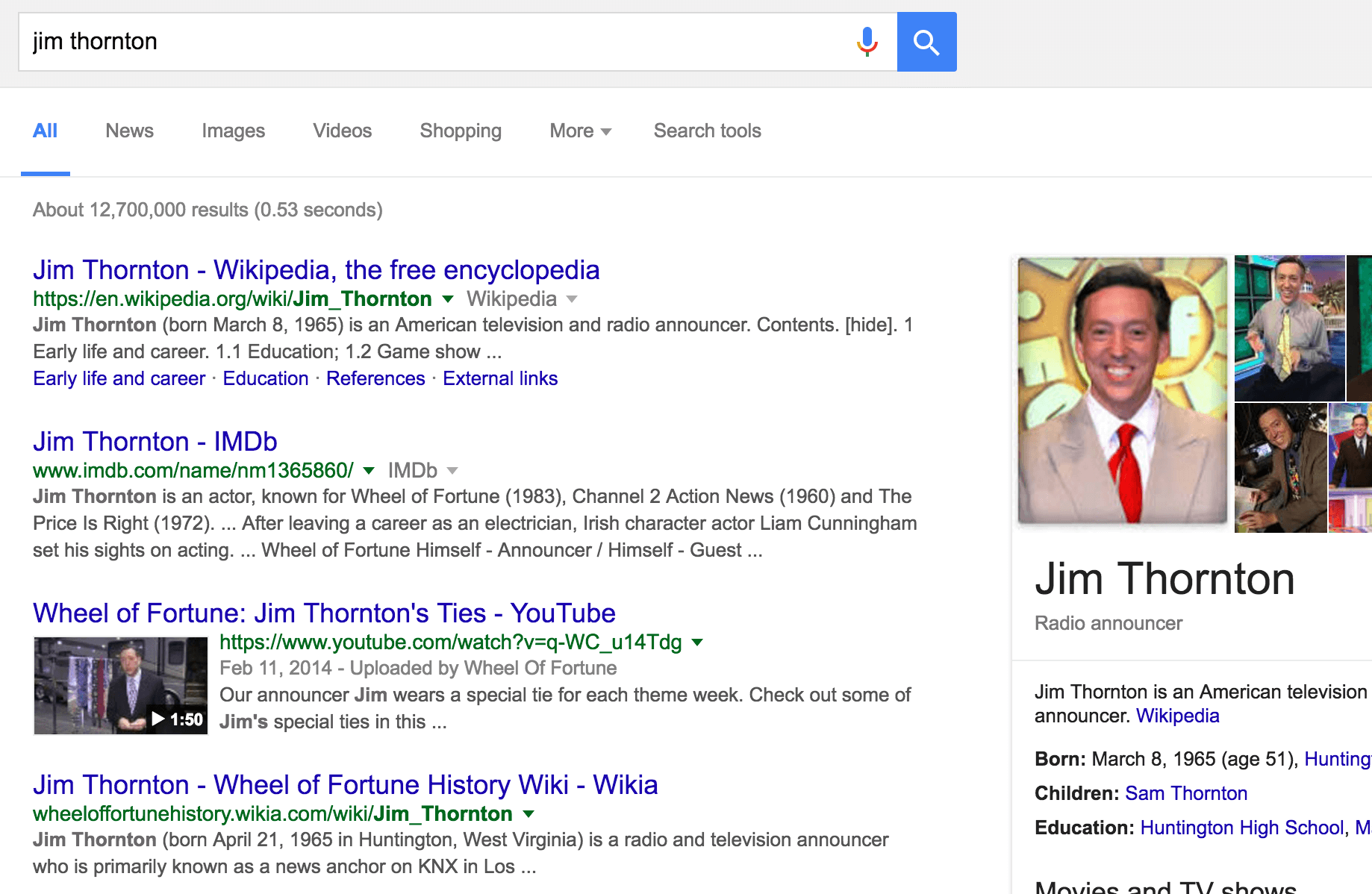Open Jim Thornton - IMDb result
Image resolution: width=1372 pixels, height=894 pixels.
point(155,441)
